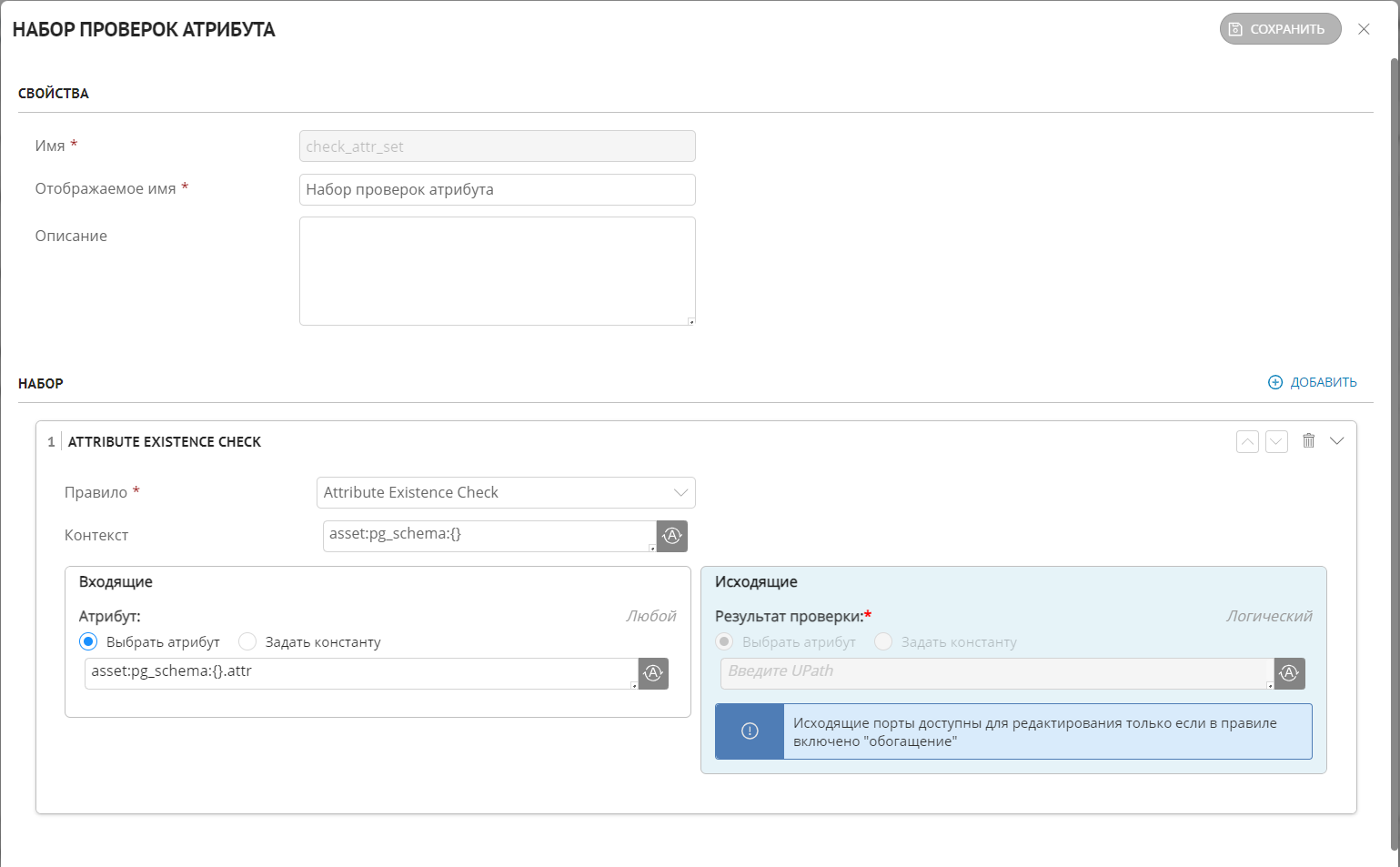Click Добавить to add a rule
1400x867 pixels.
coord(1313,383)
